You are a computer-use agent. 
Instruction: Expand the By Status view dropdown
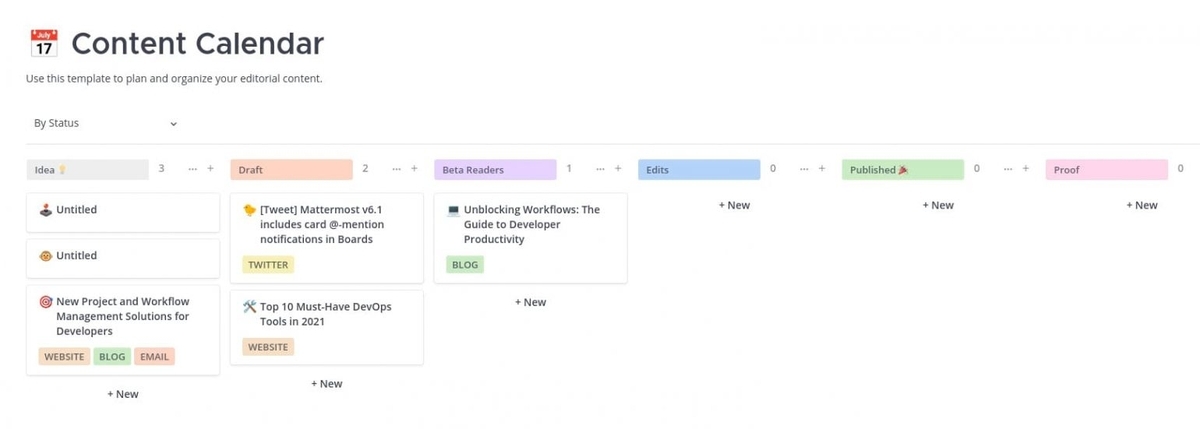[105, 123]
